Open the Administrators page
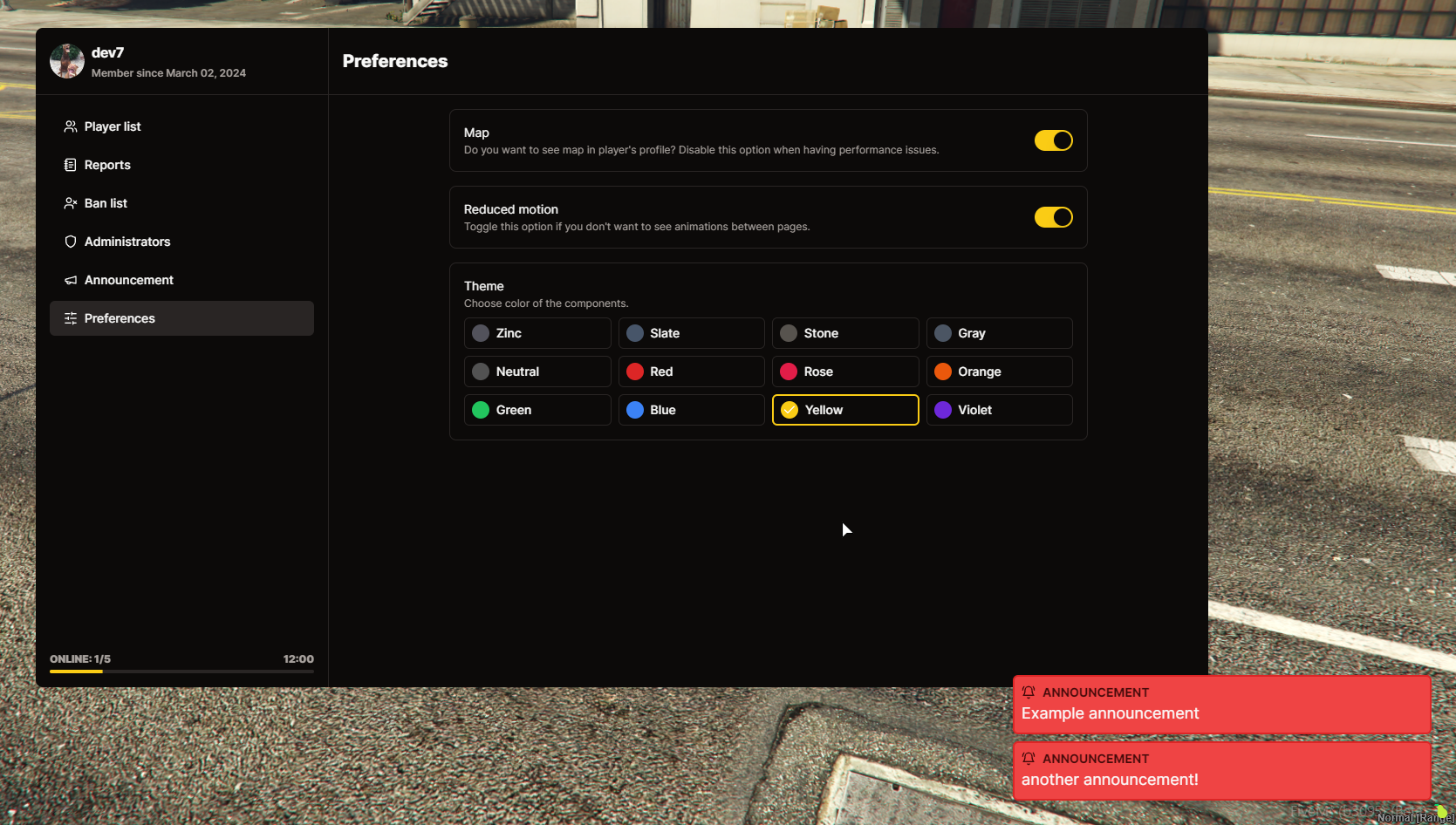 [127, 242]
